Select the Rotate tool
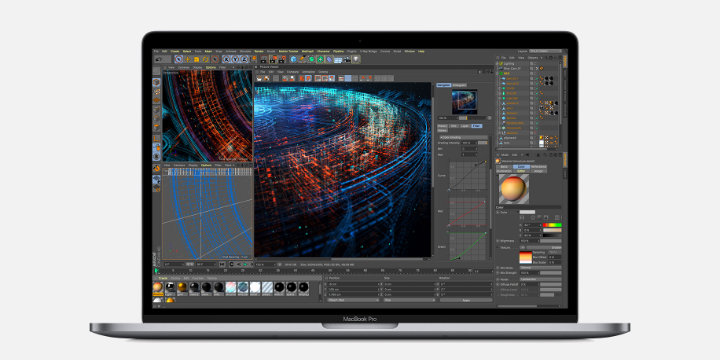Screen dimensions: 720x360 click(205, 59)
